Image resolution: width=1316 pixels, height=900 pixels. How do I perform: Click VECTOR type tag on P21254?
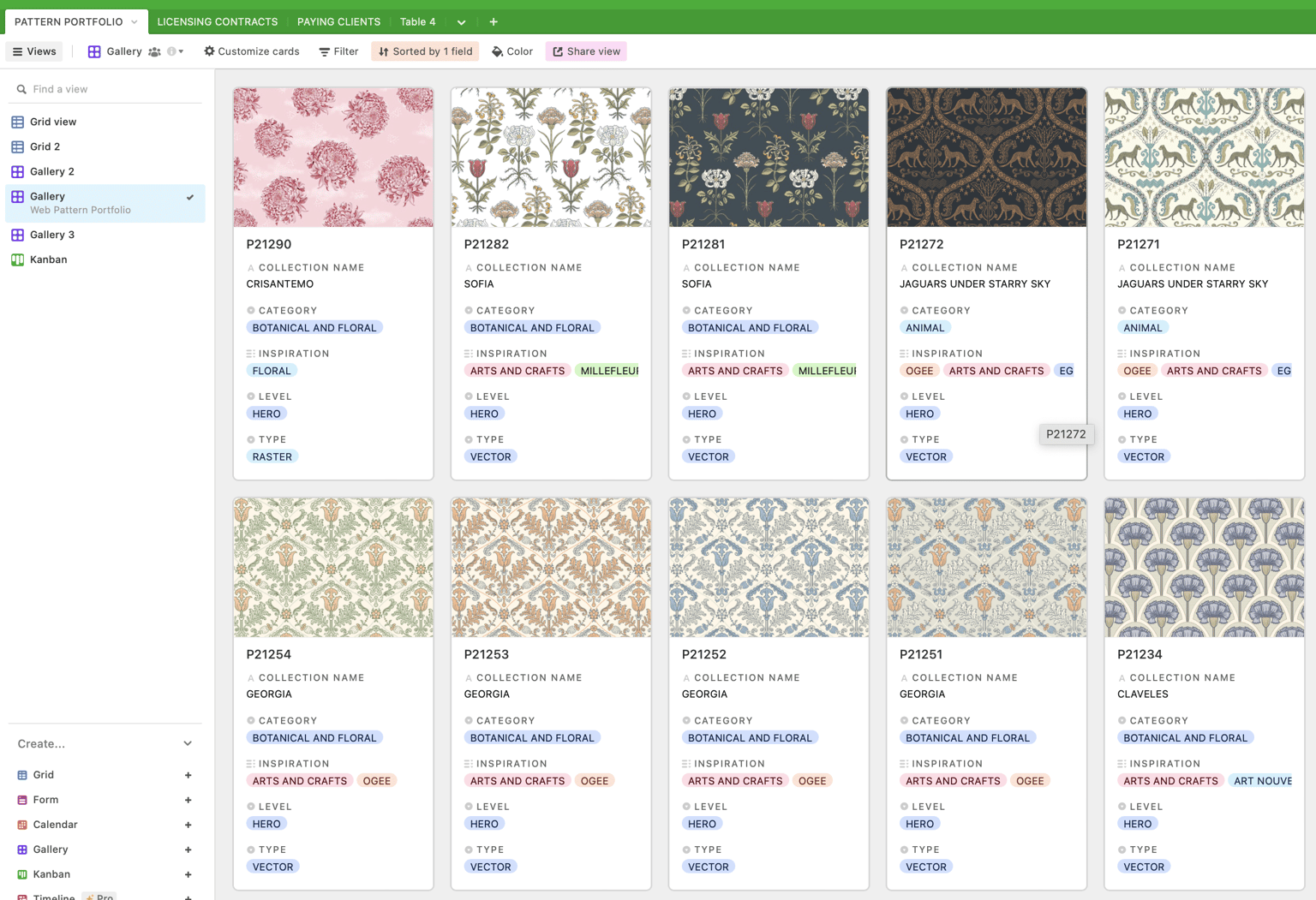(273, 867)
